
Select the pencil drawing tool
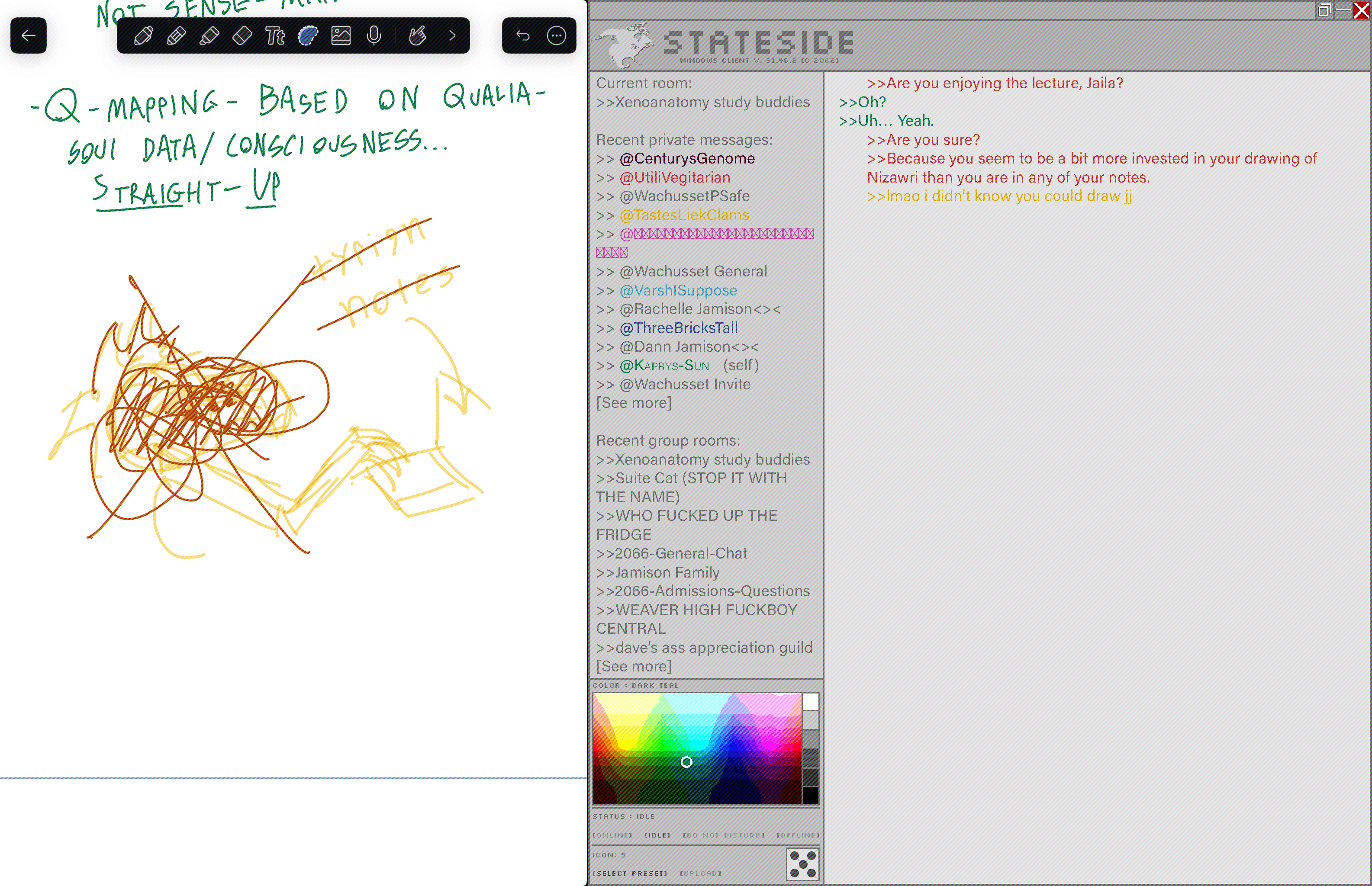(176, 35)
